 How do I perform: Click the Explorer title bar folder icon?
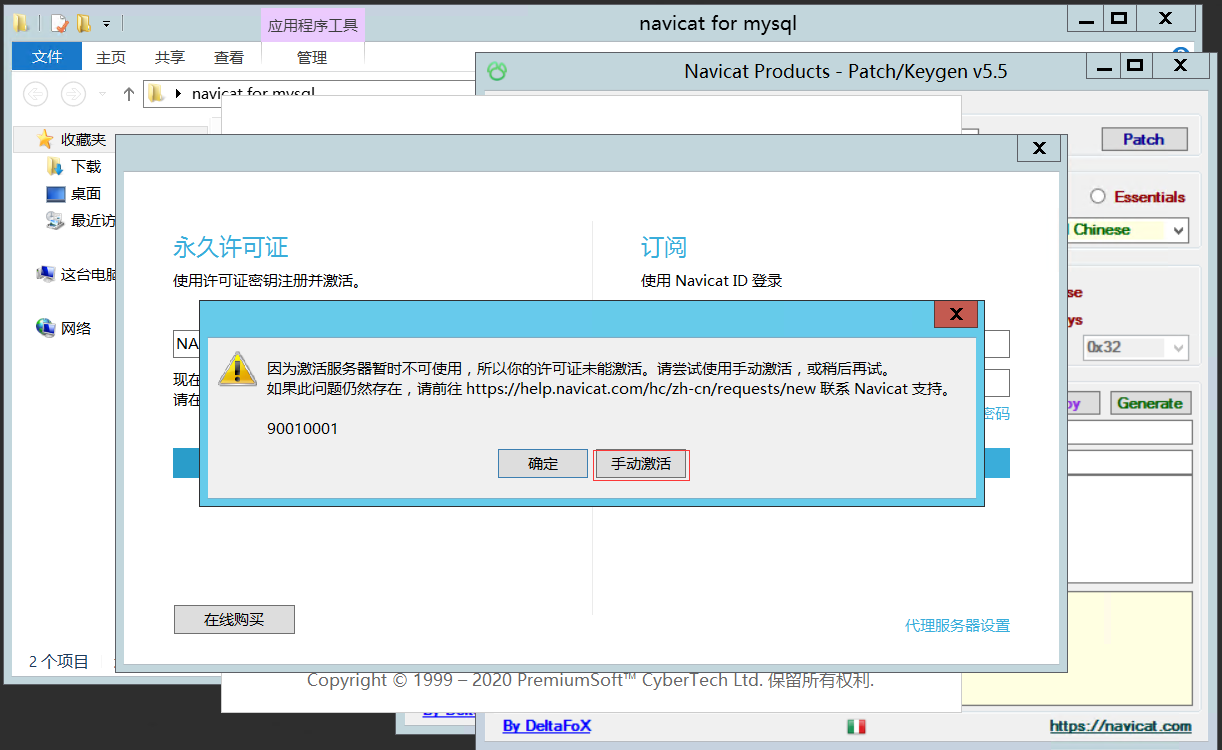coord(21,23)
